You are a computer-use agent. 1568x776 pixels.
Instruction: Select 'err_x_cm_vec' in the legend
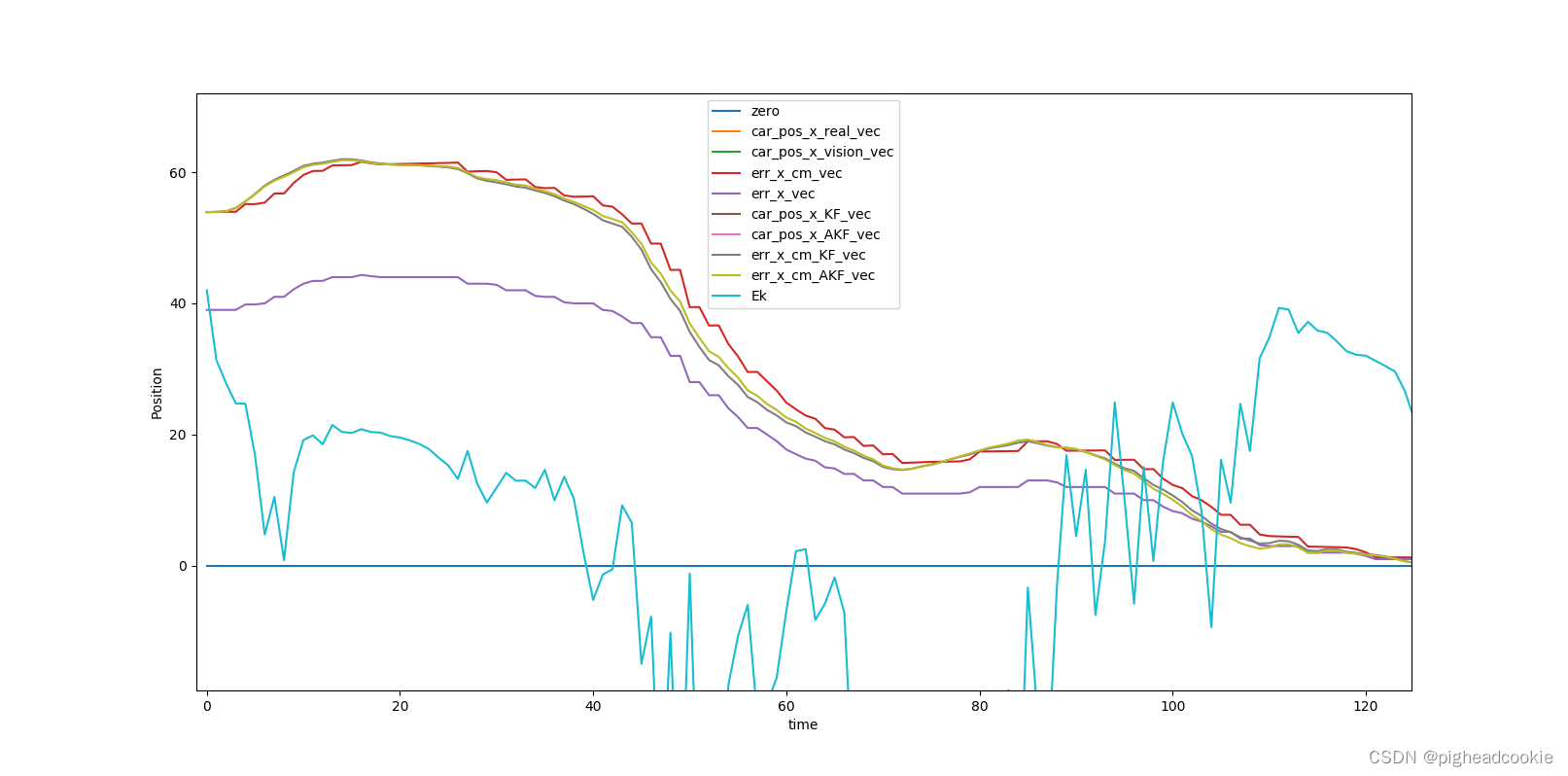(x=797, y=173)
